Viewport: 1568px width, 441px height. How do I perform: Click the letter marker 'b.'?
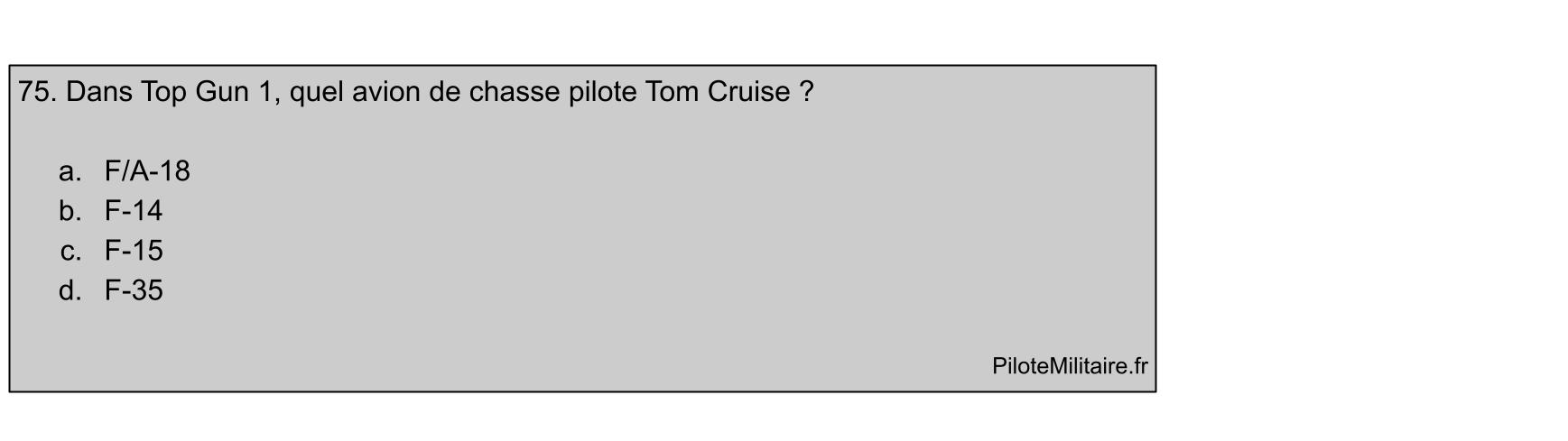click(x=70, y=211)
